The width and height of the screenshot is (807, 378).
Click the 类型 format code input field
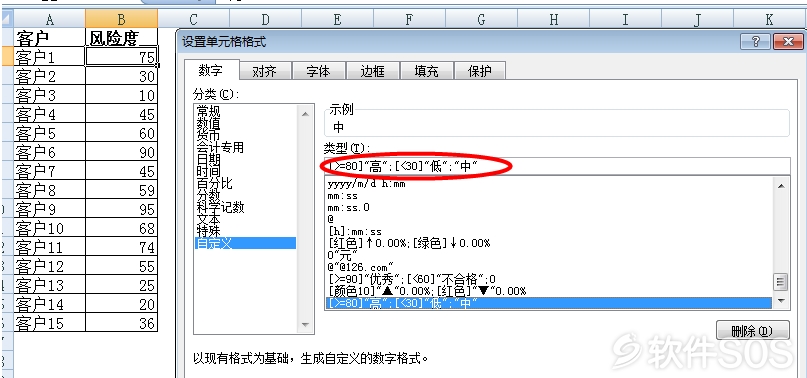557,166
